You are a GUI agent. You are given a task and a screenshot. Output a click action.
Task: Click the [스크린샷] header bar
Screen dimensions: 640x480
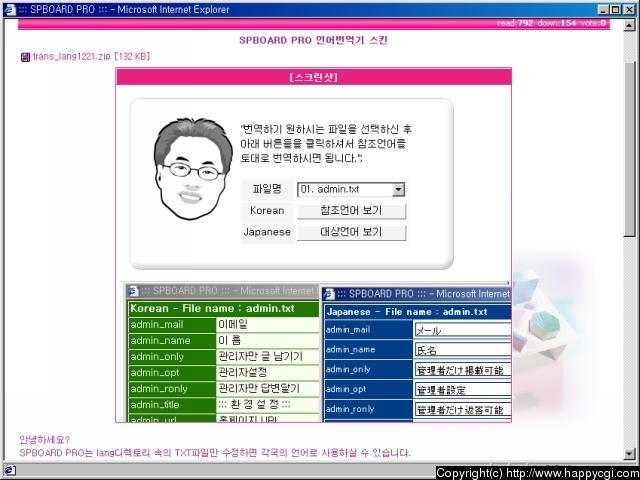click(x=313, y=77)
